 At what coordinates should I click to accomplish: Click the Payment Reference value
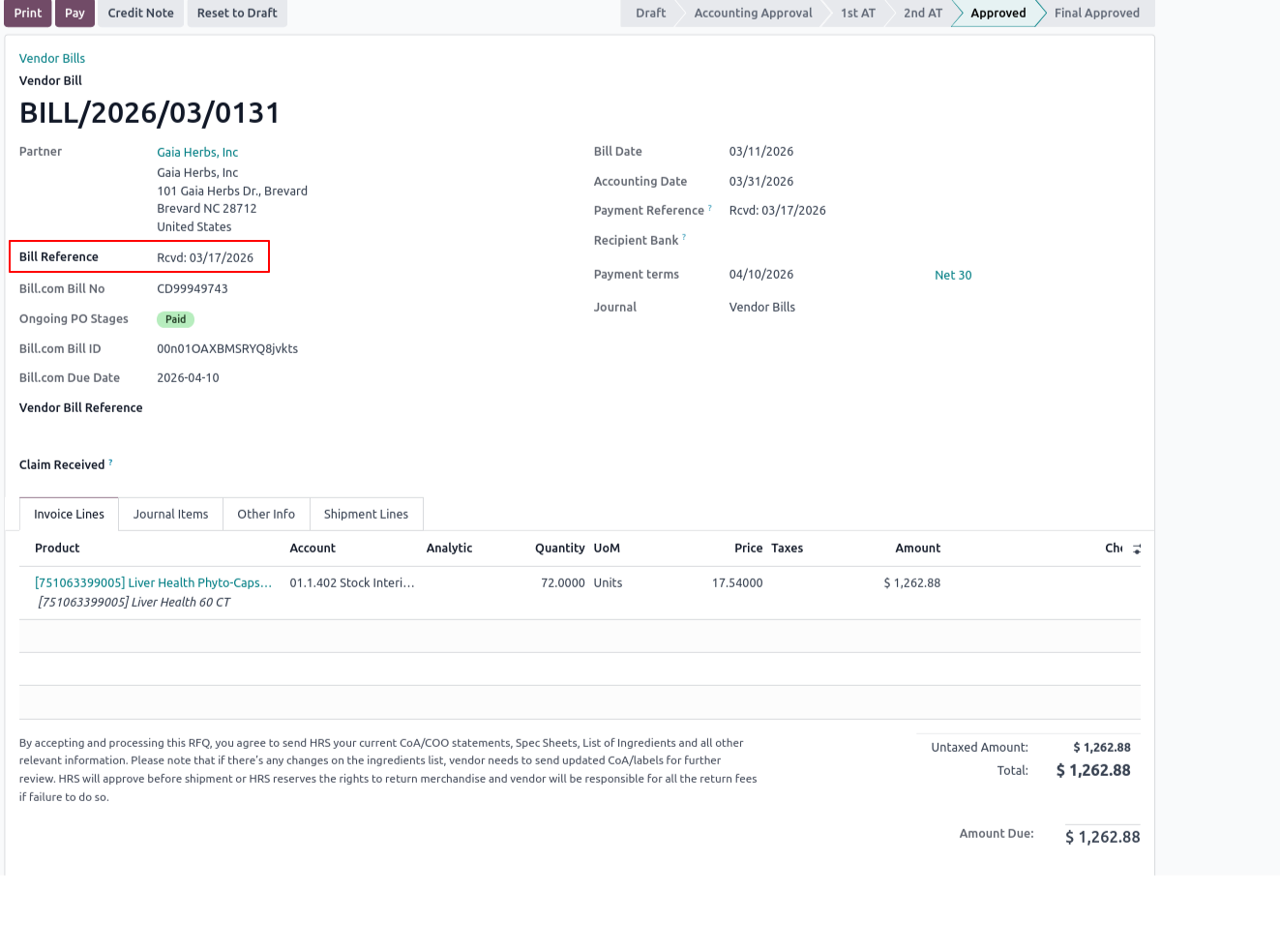(778, 210)
